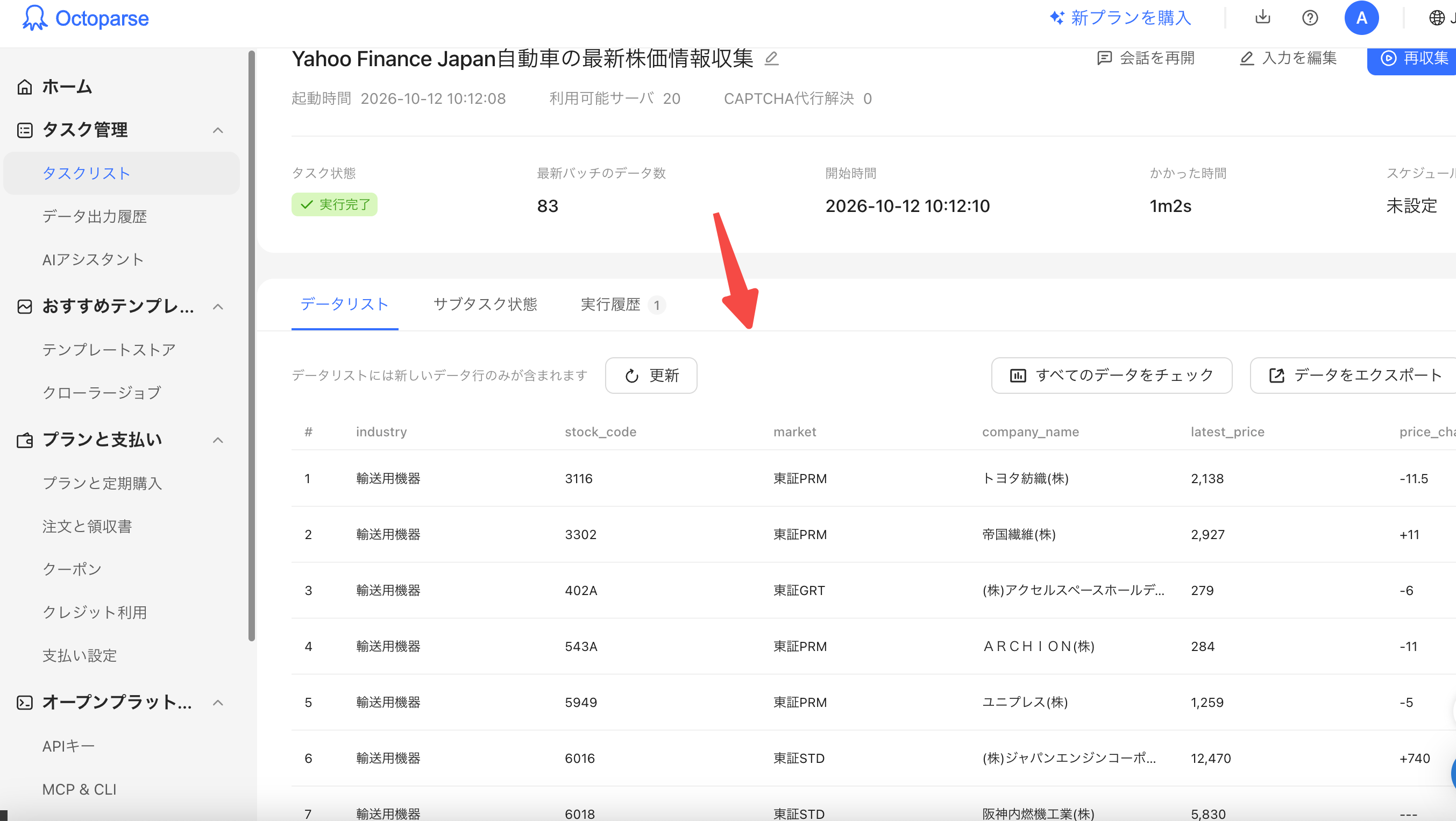Screen dimensions: 1456x821
Task: Open クローラージョブ in the sidebar
Action: 102,392
